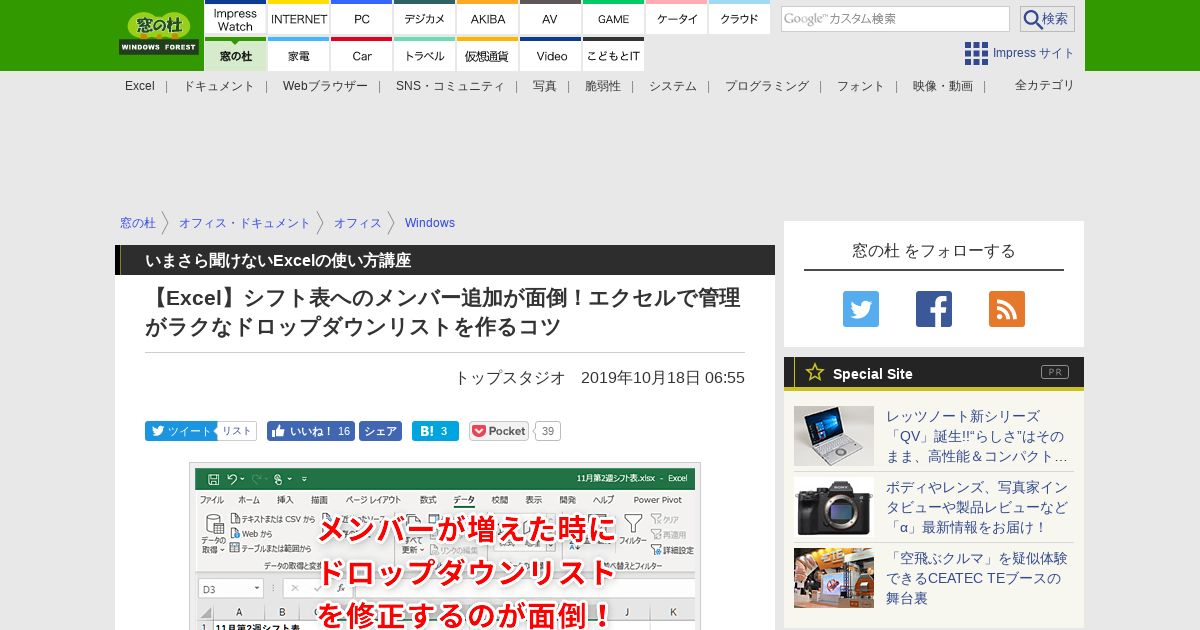The height and width of the screenshot is (630, 1200).
Task: Click the PR badge in Special Site
Action: coord(1055,372)
